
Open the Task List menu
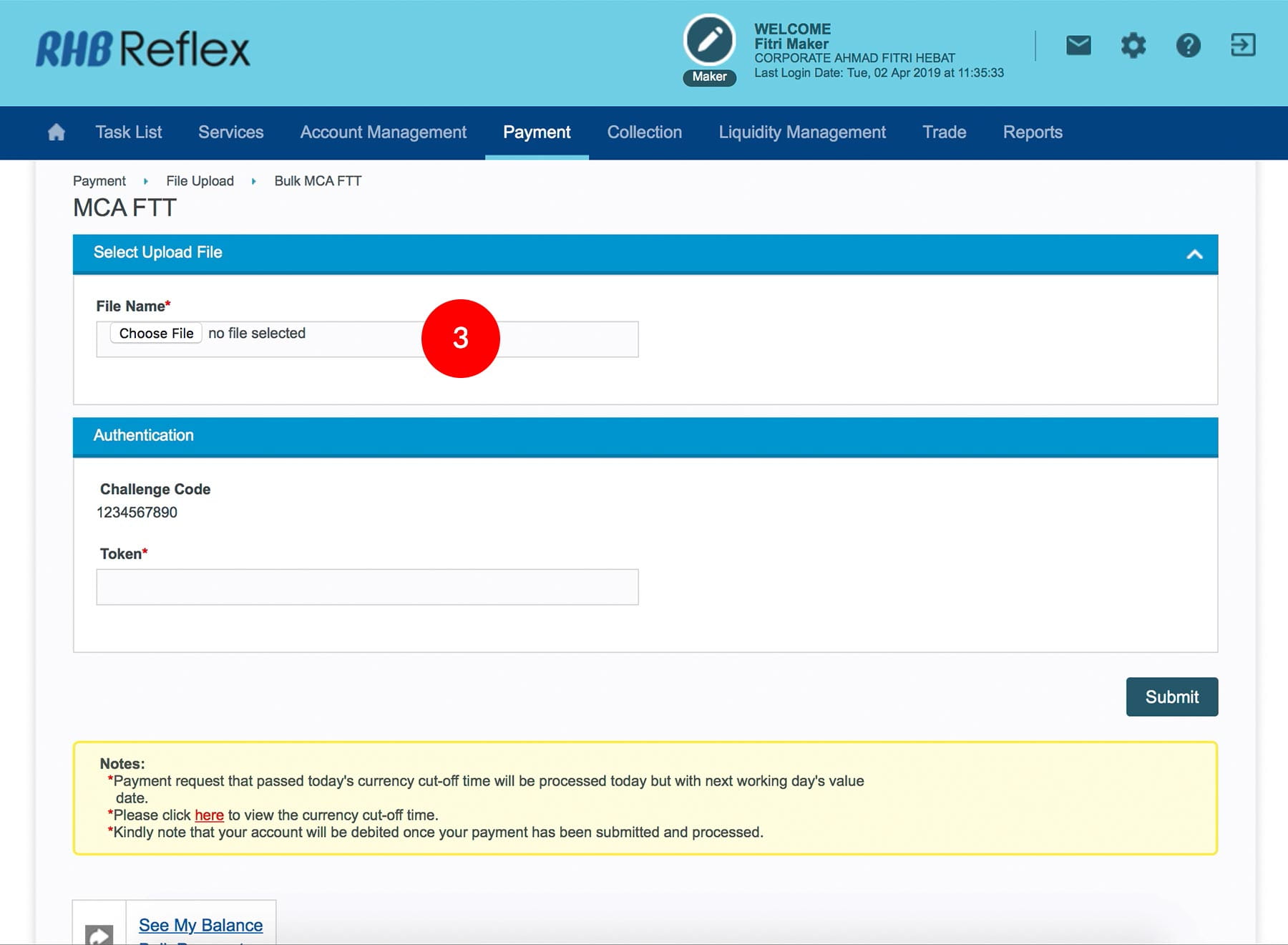click(x=129, y=132)
